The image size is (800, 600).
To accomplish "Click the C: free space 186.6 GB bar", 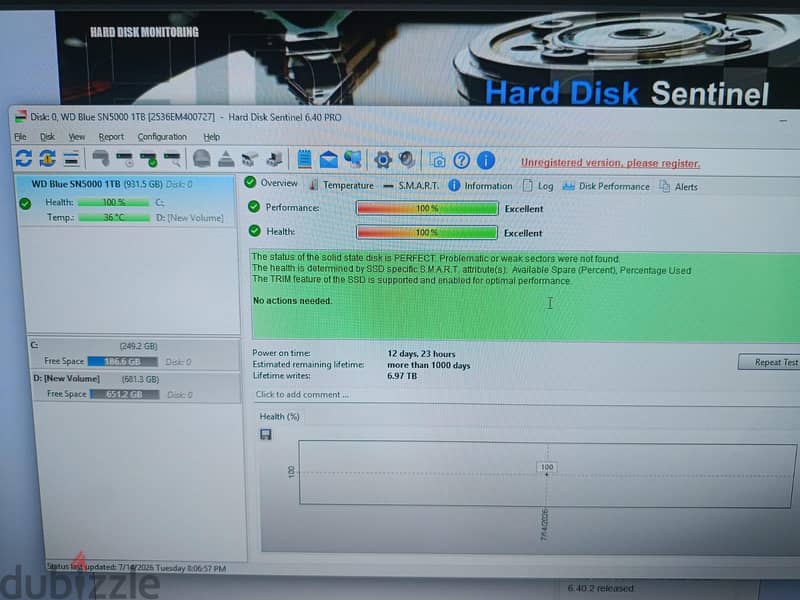I will point(122,362).
